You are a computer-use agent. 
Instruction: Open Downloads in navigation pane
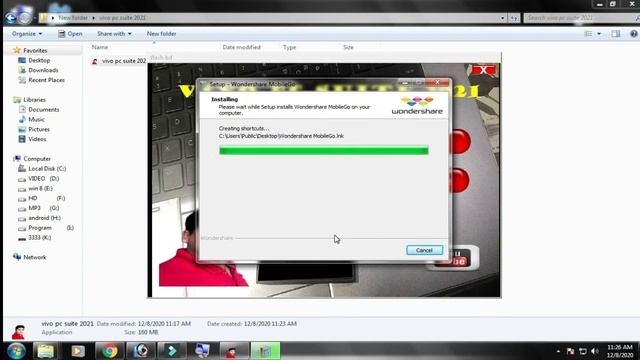click(x=43, y=70)
